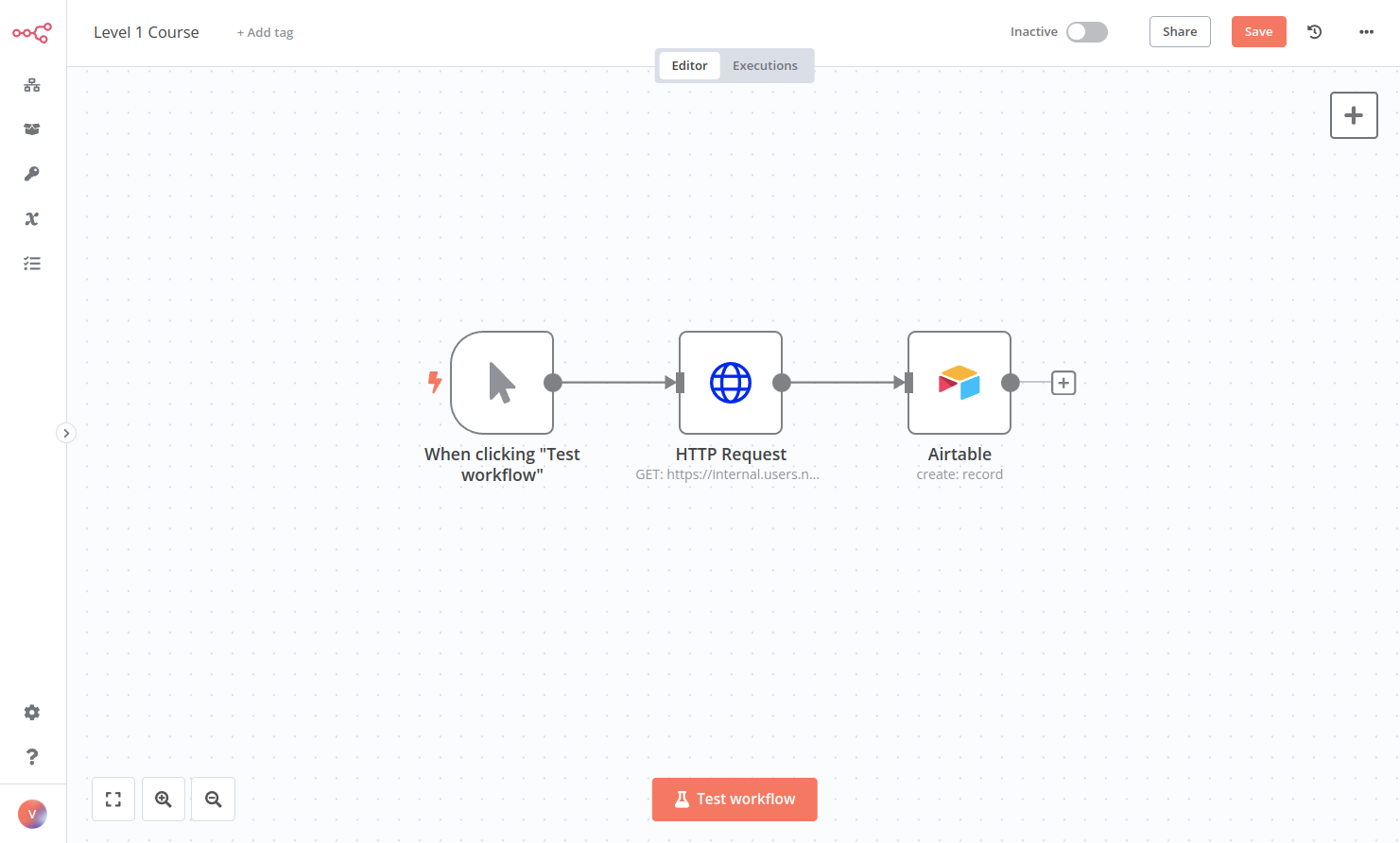Zoom out using the magnifier minus icon
This screenshot has height=843, width=1400.
213,799
